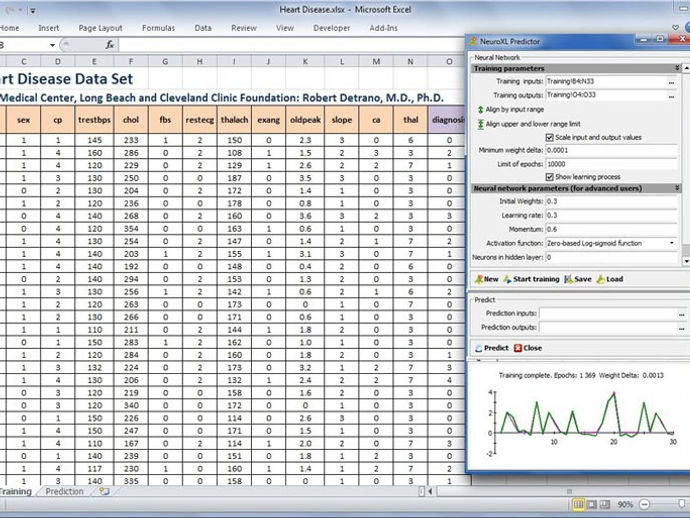690x518 pixels.
Task: Toggle Show learning process checkbox
Action: (x=549, y=177)
